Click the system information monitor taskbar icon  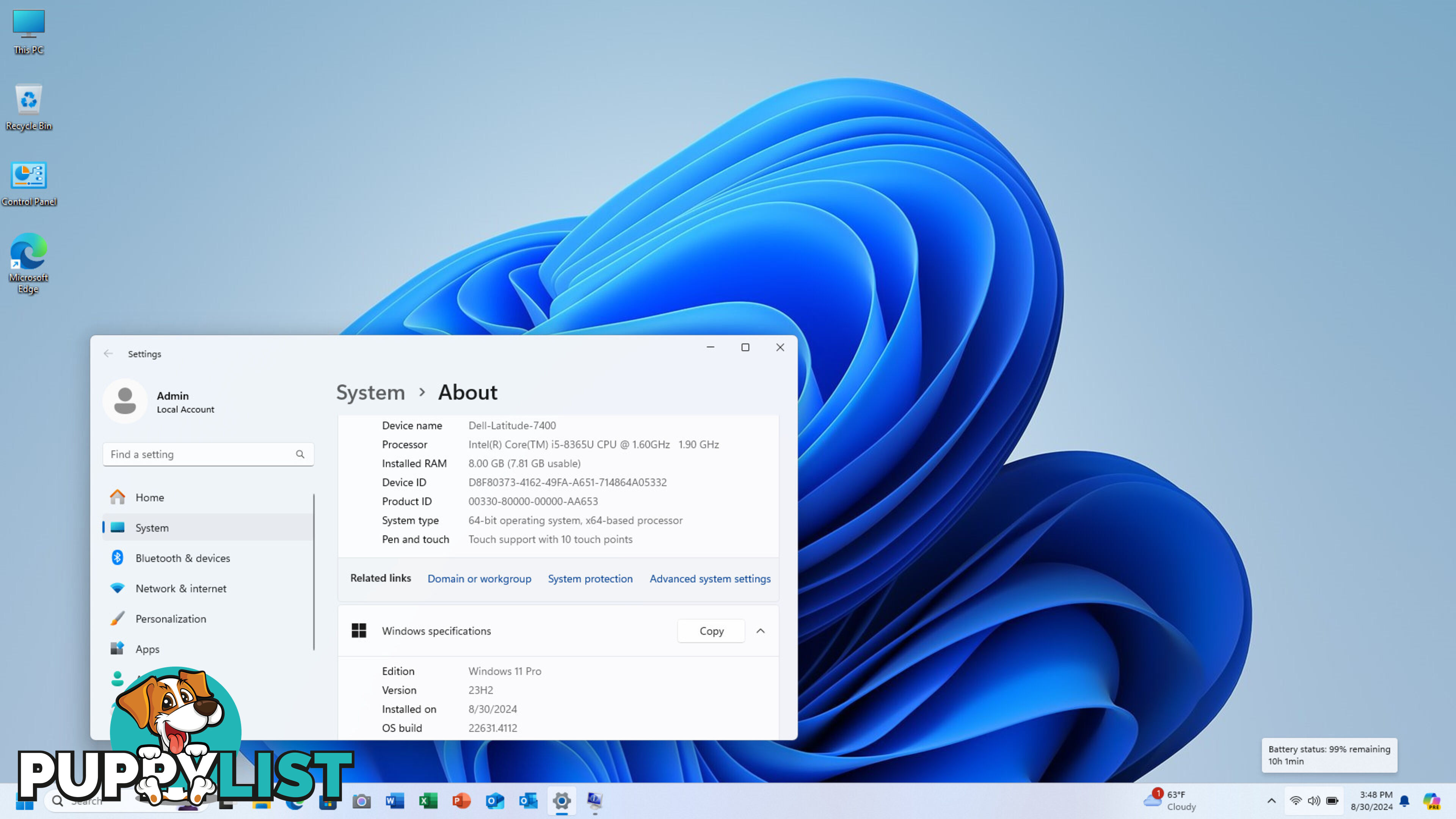[x=595, y=801]
